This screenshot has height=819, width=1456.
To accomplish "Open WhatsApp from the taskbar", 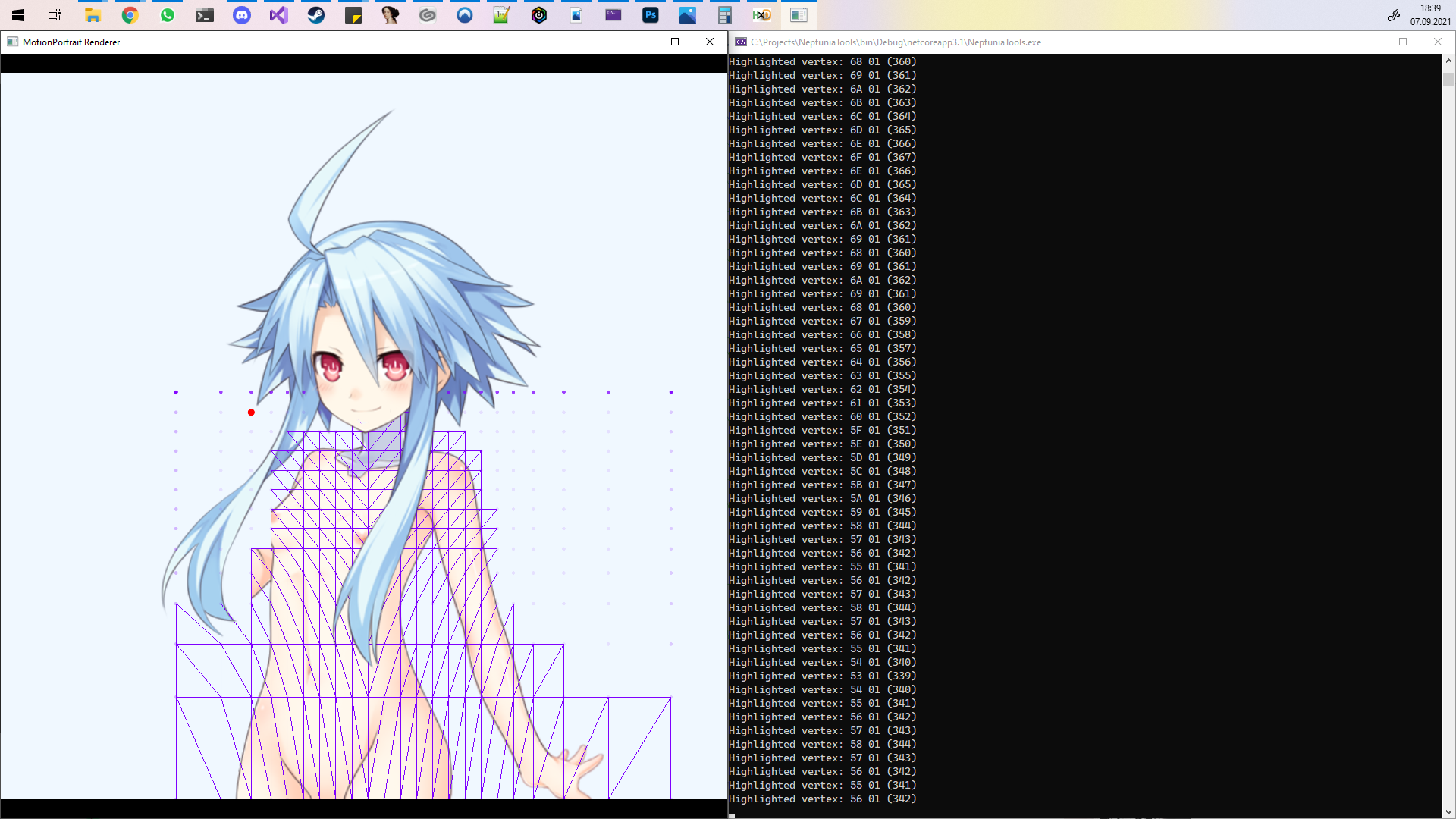I will point(168,15).
